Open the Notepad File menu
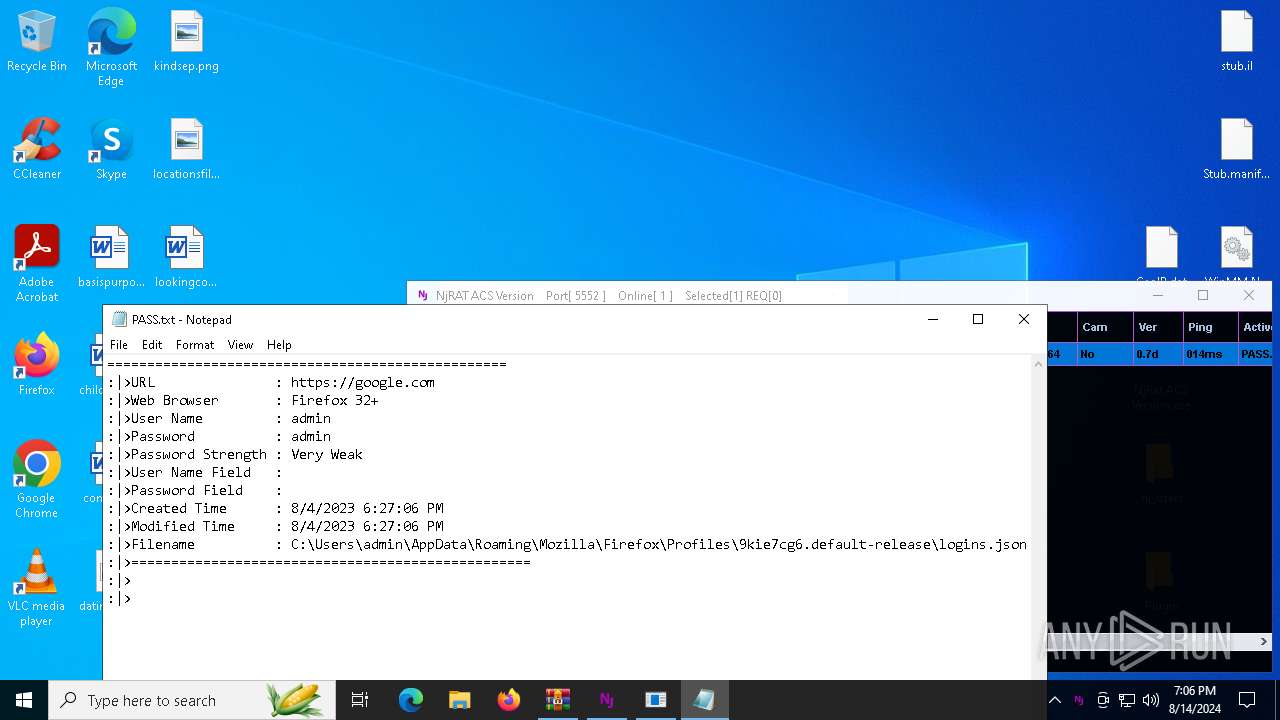Viewport: 1280px width, 720px height. [119, 344]
